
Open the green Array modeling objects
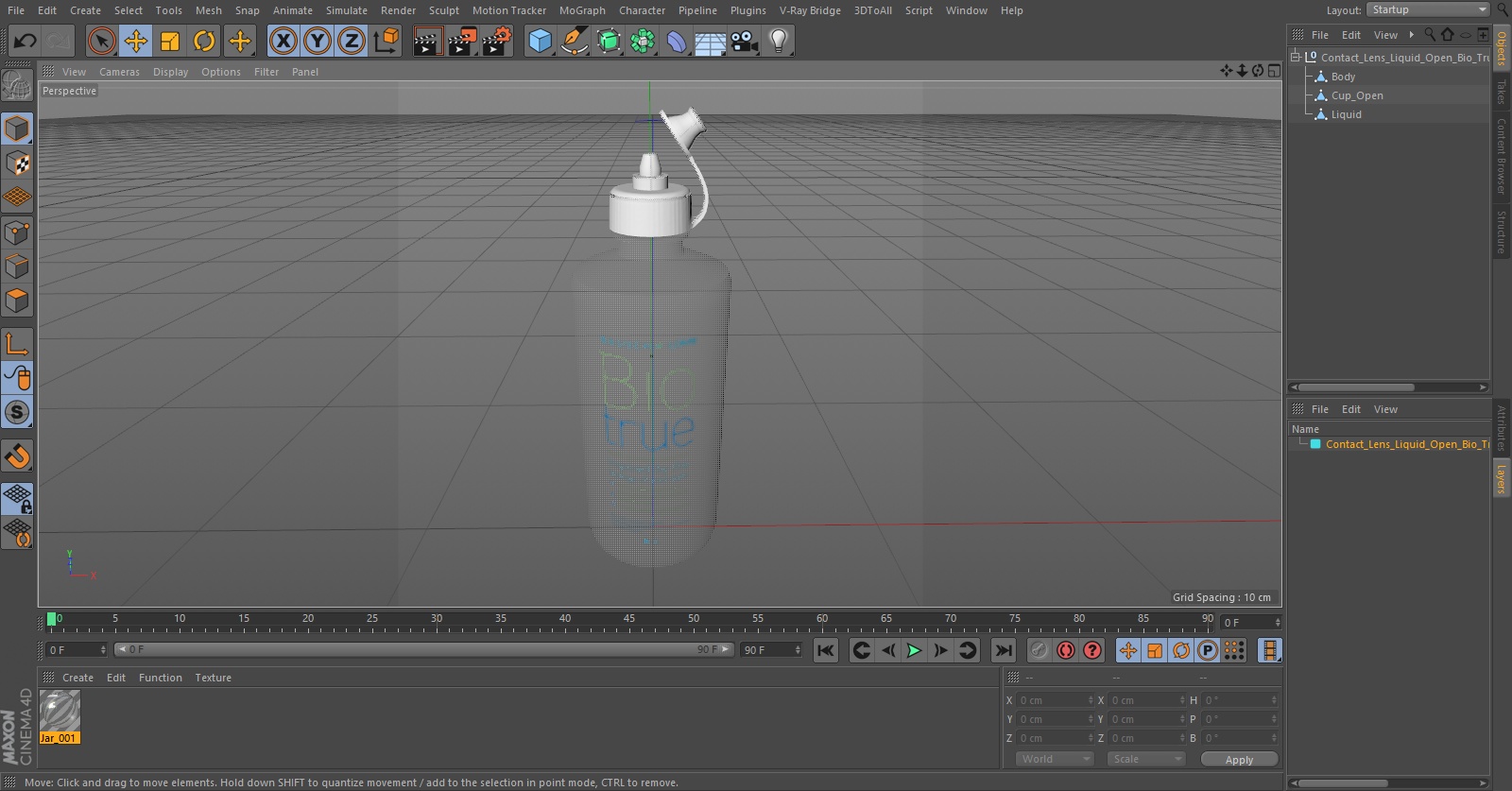click(643, 41)
